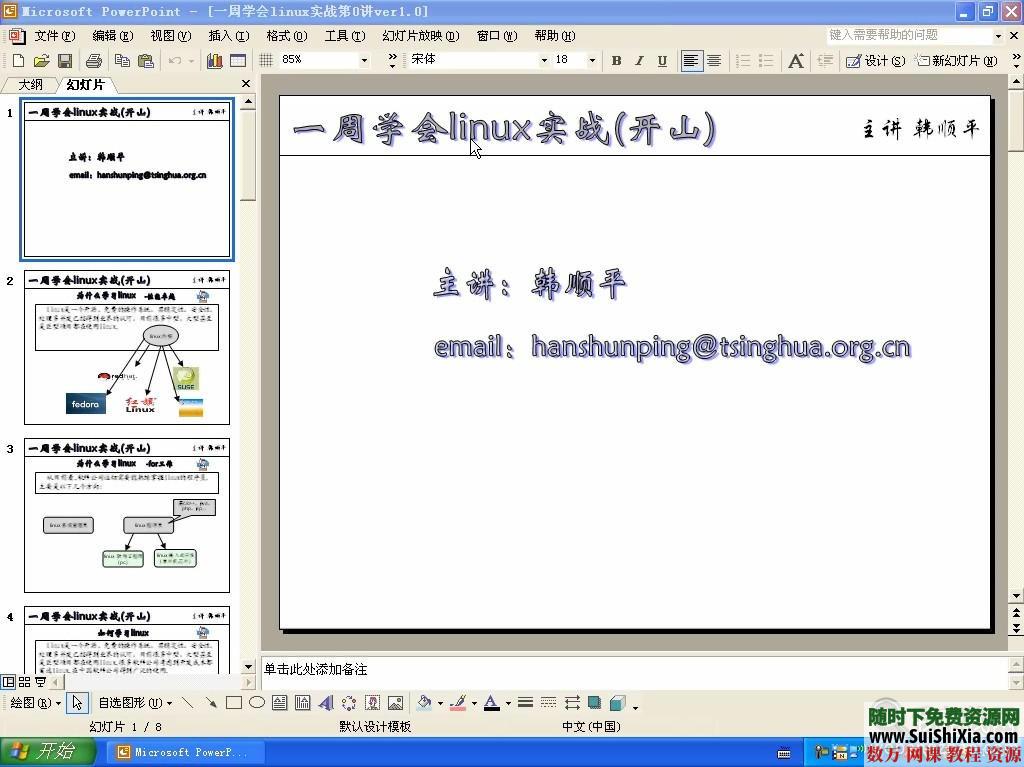Open the 自选图形 AutoShapes dropdown

pos(135,703)
